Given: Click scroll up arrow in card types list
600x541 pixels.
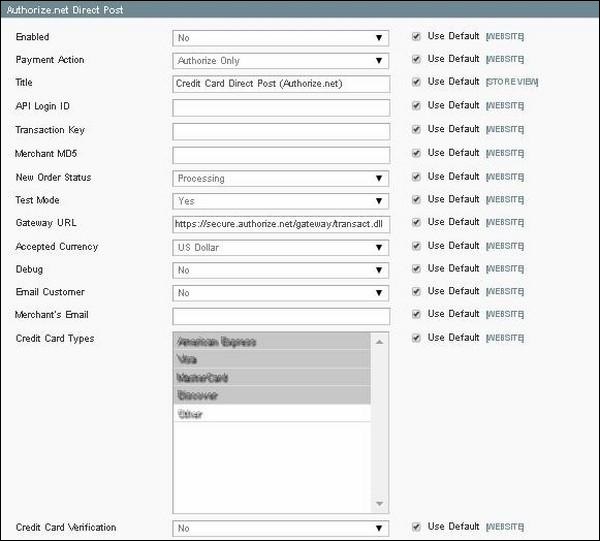Looking at the screenshot, I should [380, 341].
